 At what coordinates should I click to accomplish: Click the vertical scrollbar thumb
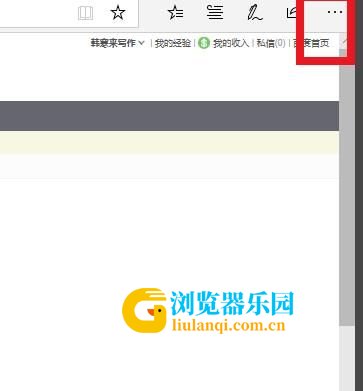pos(347,188)
